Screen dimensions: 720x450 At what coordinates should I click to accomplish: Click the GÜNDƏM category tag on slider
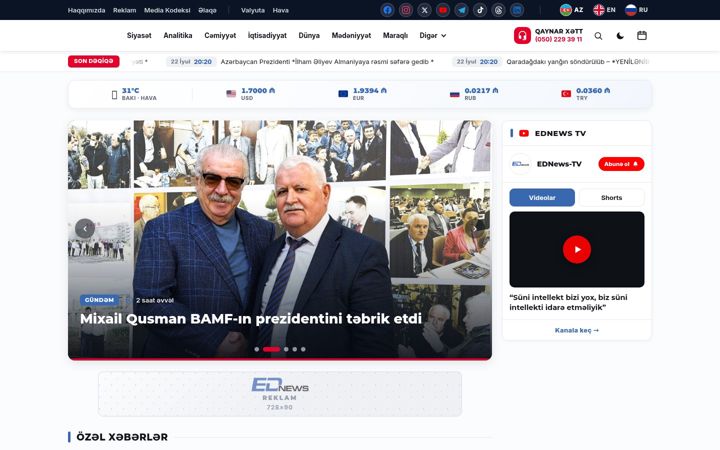[x=99, y=300]
